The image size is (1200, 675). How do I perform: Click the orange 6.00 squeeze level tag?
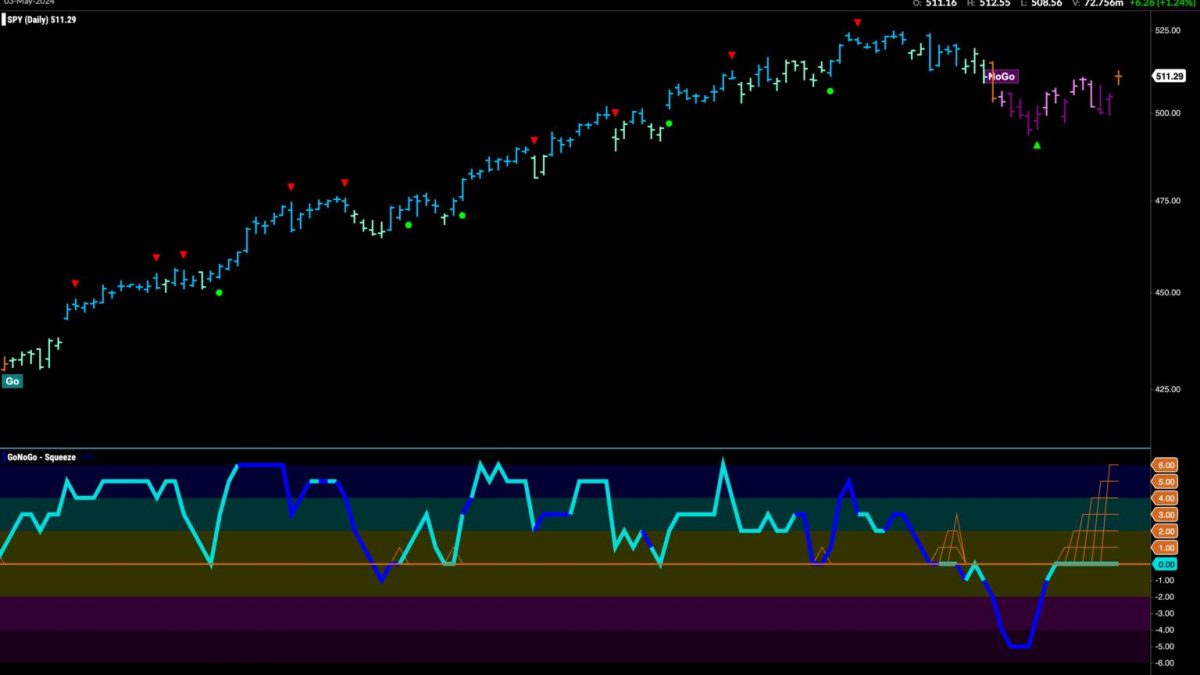1166,465
